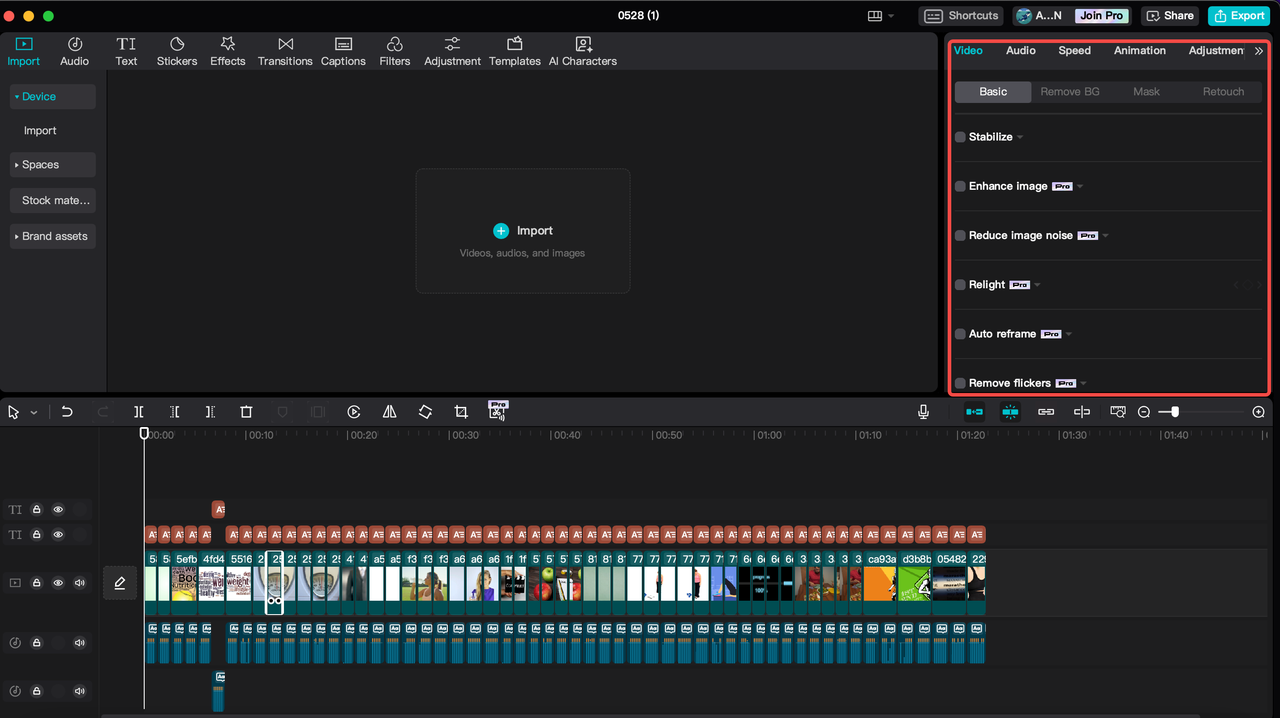Click the timeline zoom in icon
Screen dimensions: 1280x718
[1258, 412]
